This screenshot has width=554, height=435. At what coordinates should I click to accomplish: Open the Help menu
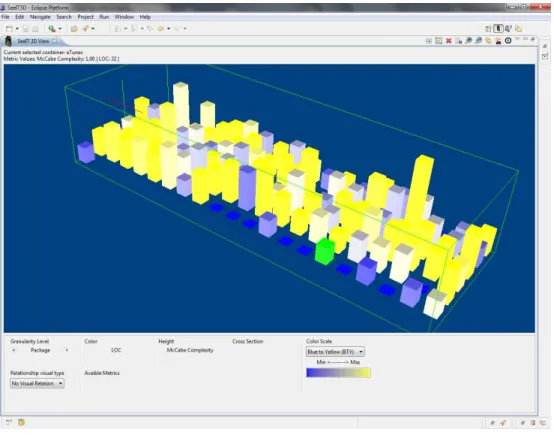145,17
